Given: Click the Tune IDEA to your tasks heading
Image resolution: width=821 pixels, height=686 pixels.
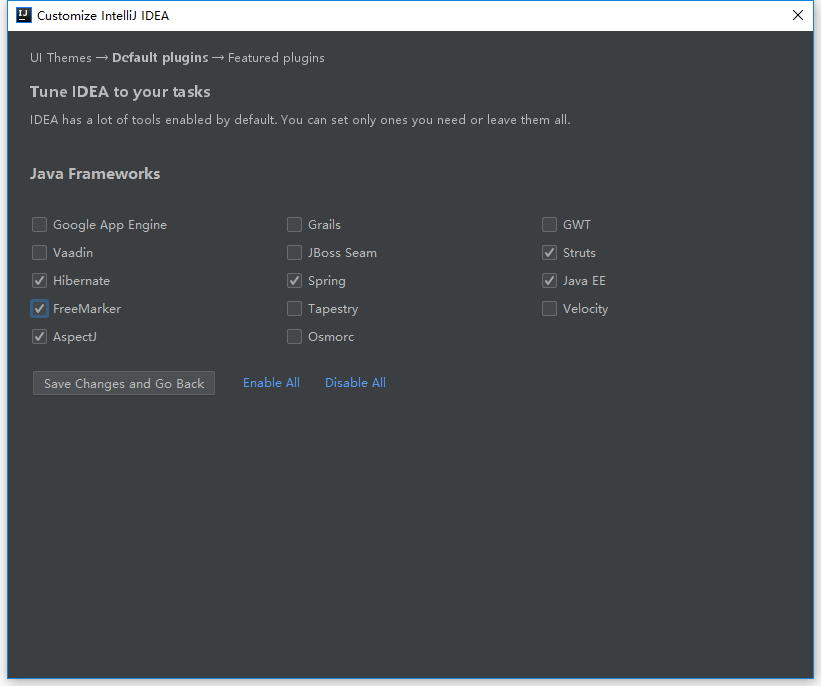Looking at the screenshot, I should click(x=120, y=92).
